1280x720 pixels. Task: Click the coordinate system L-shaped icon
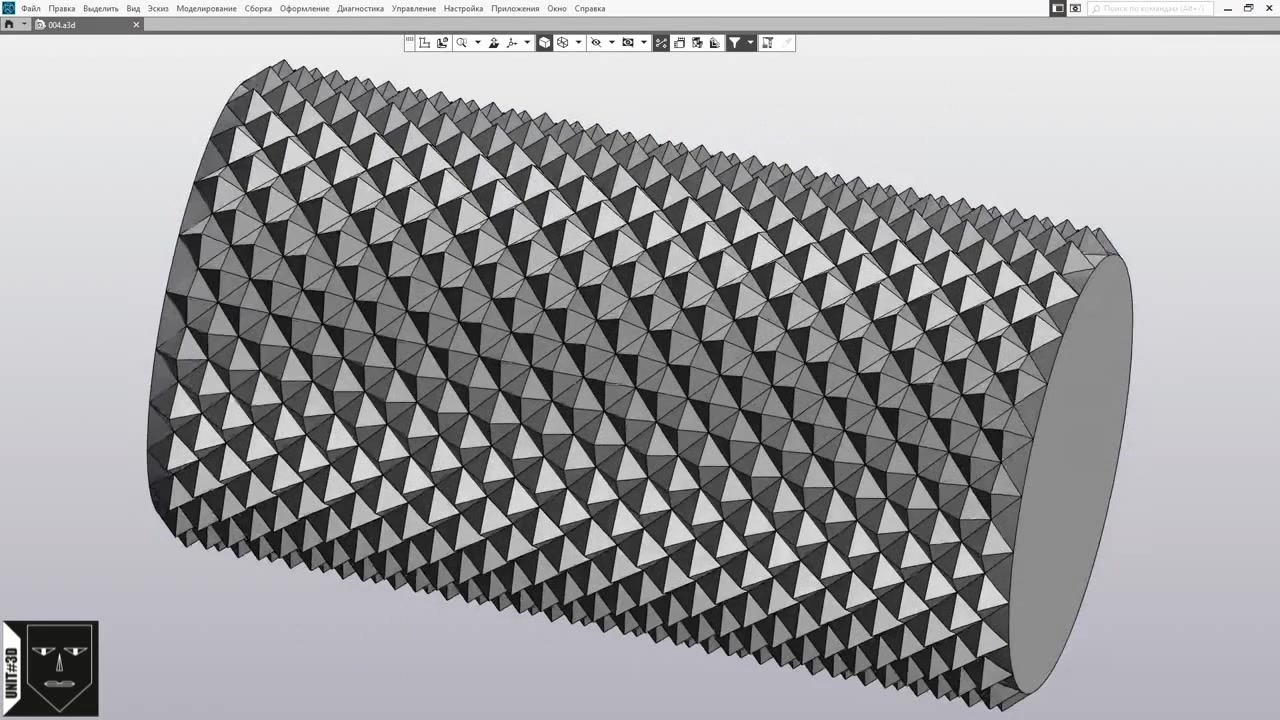click(425, 43)
